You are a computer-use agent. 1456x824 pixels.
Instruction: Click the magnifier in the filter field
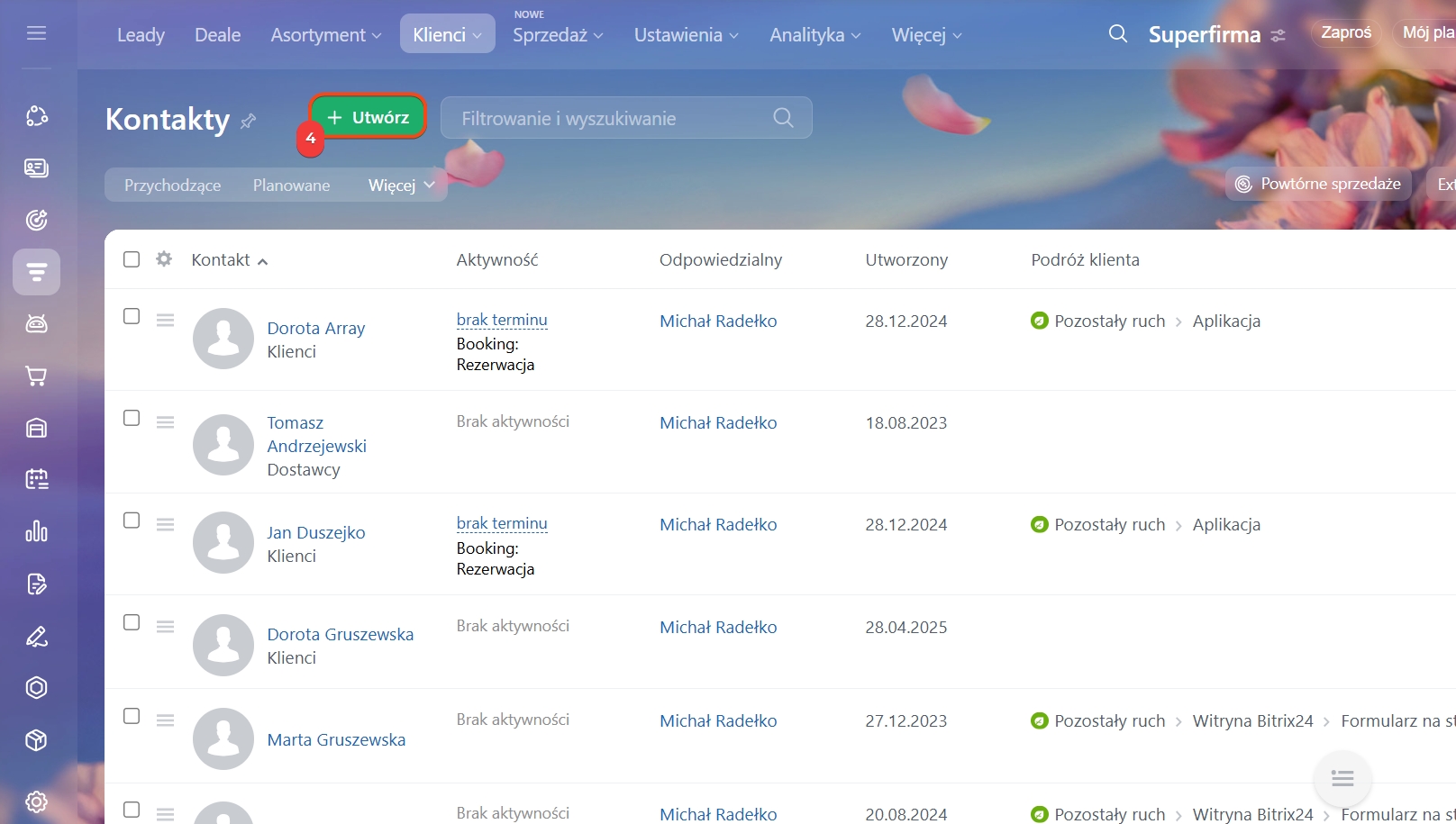point(783,118)
